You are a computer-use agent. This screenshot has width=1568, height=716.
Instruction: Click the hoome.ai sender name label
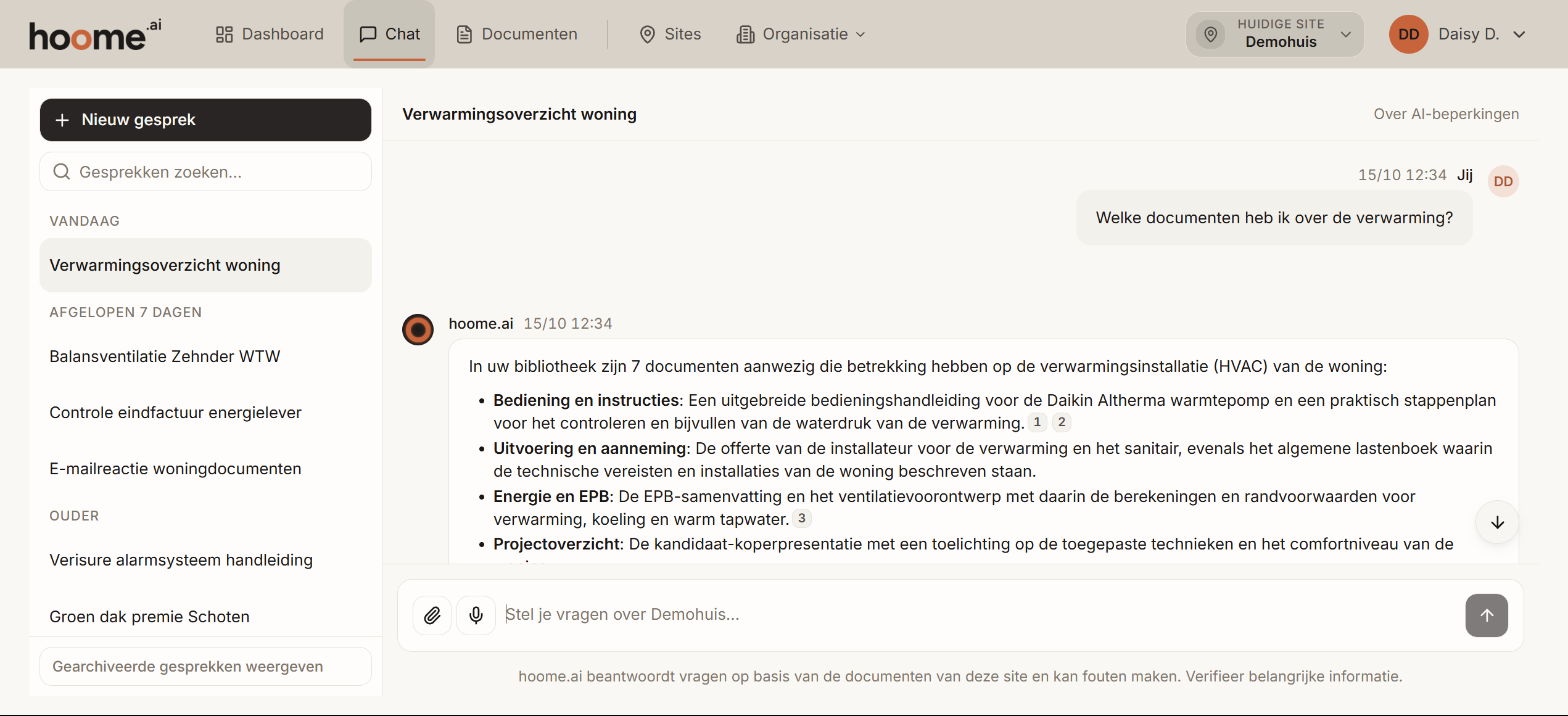tap(481, 323)
